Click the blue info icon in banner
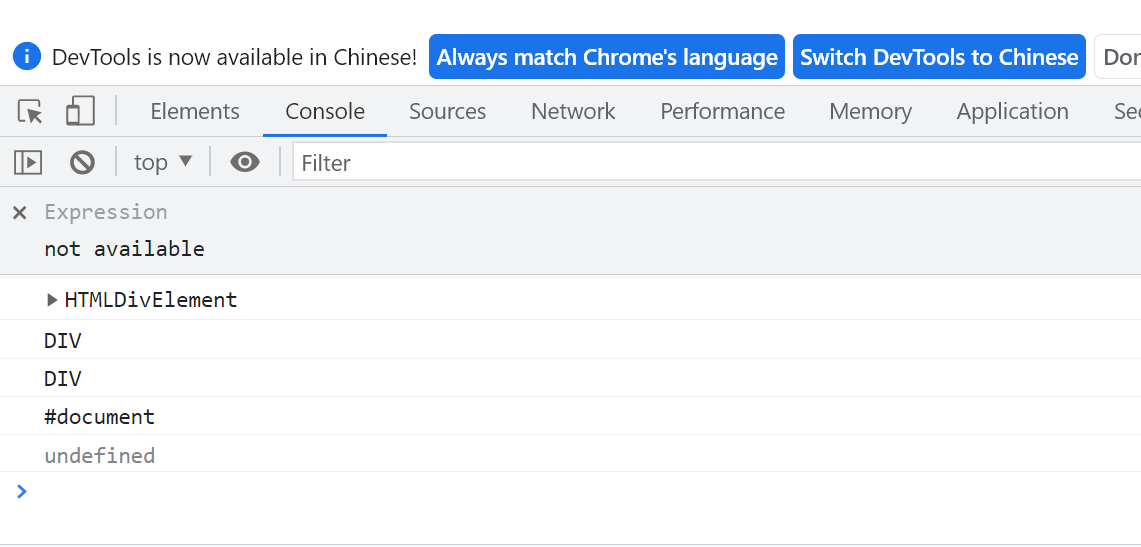This screenshot has height=547, width=1141. 27,56
